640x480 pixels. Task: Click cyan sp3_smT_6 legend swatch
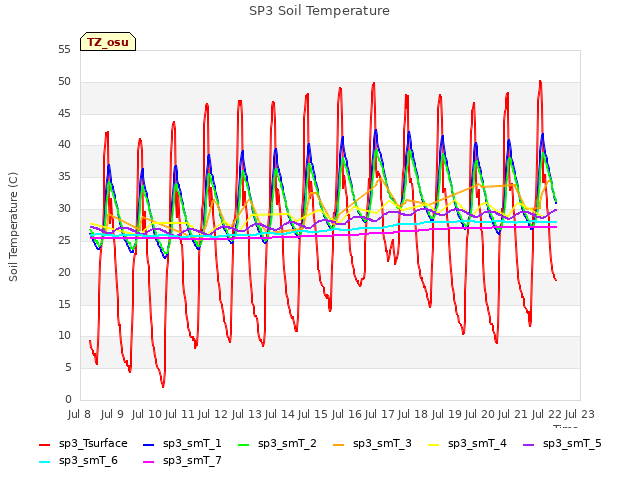pos(44,462)
